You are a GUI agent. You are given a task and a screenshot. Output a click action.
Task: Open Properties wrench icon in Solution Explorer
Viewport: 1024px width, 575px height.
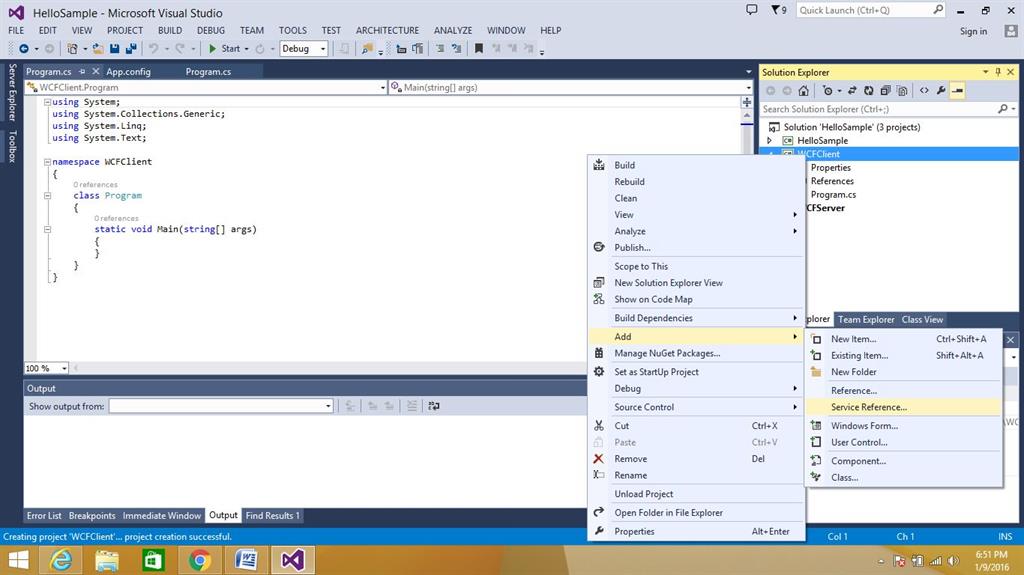tap(941, 91)
